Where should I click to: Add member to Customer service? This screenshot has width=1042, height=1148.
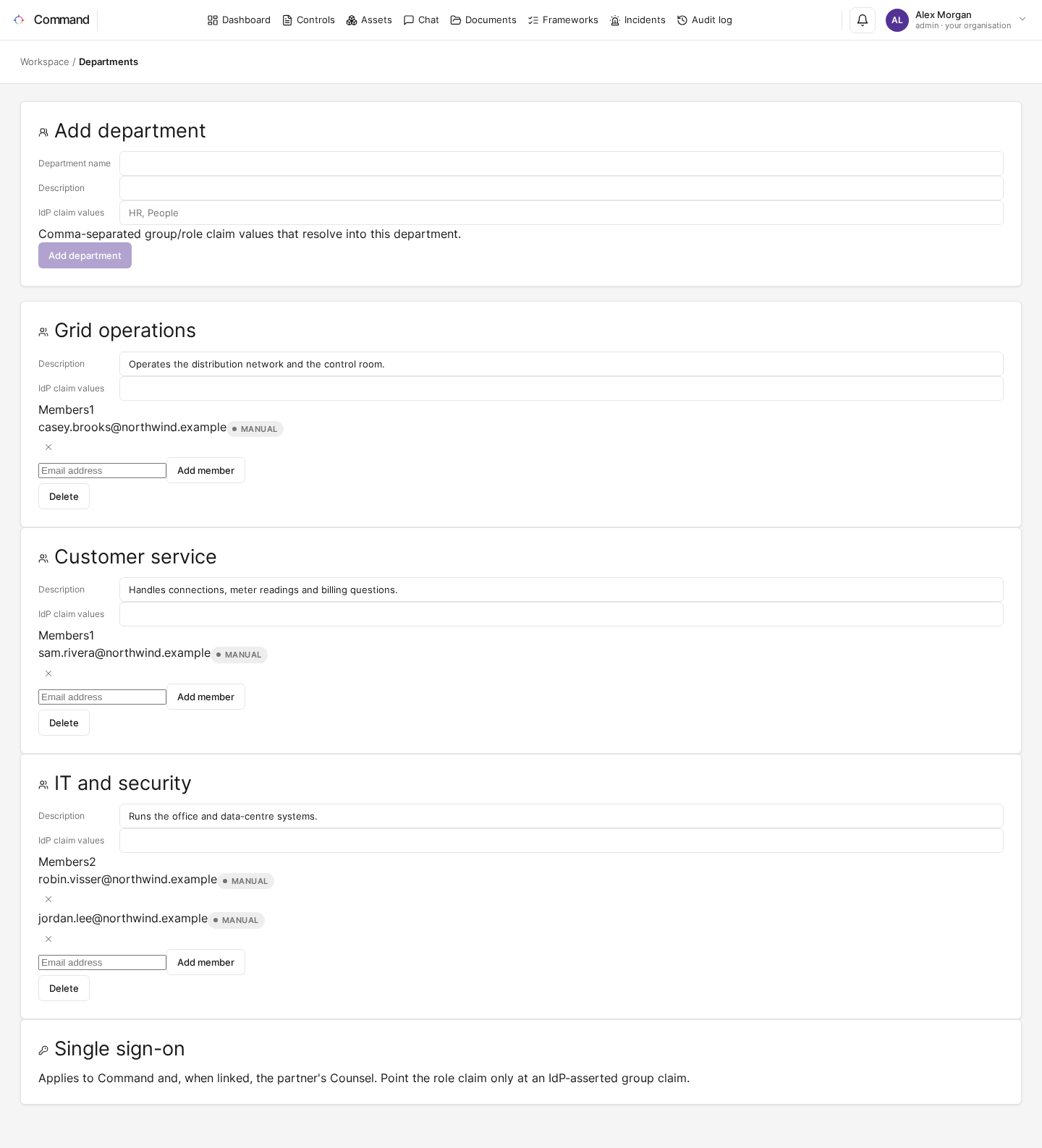point(206,697)
